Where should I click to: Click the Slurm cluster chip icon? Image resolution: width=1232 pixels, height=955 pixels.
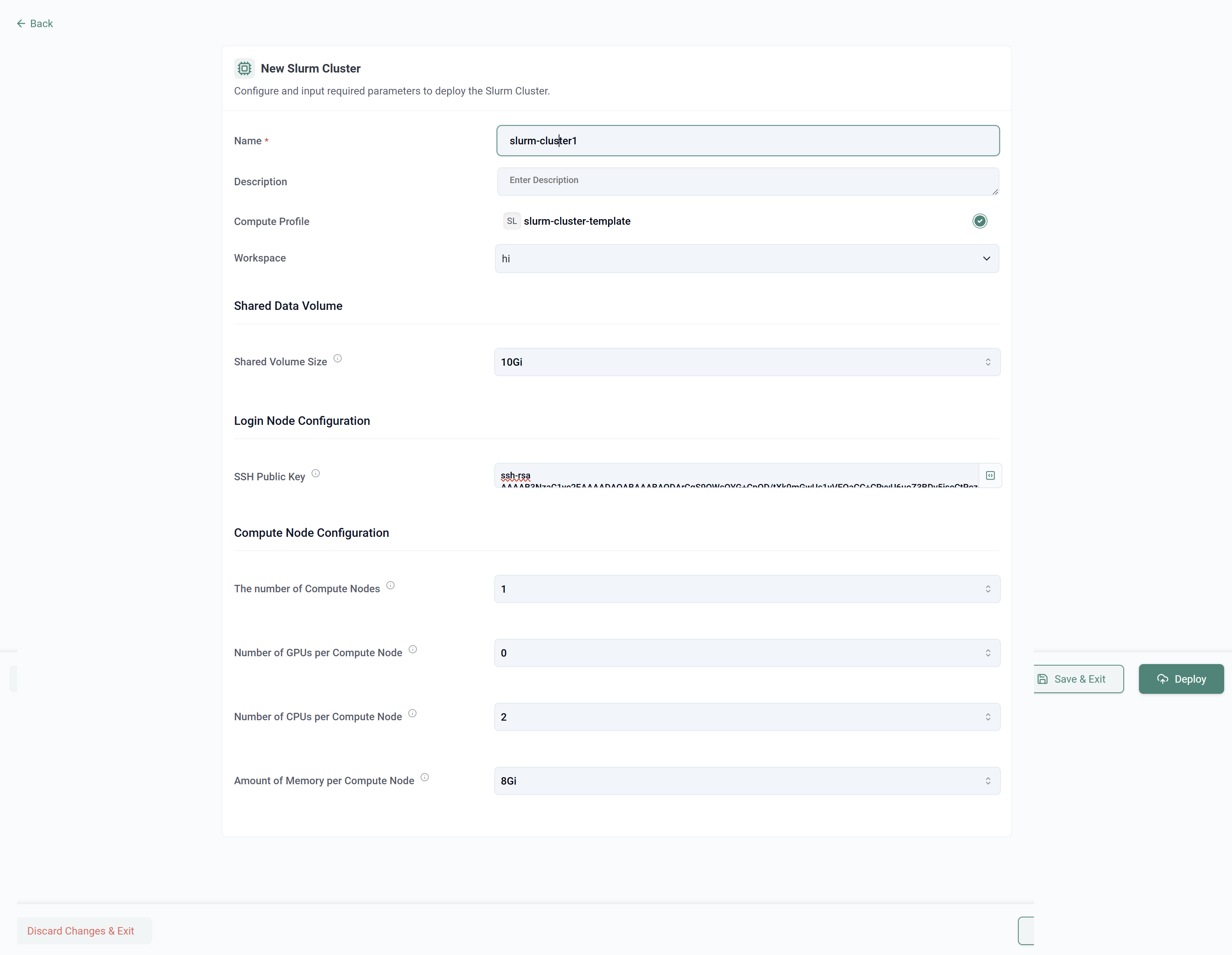(x=244, y=68)
